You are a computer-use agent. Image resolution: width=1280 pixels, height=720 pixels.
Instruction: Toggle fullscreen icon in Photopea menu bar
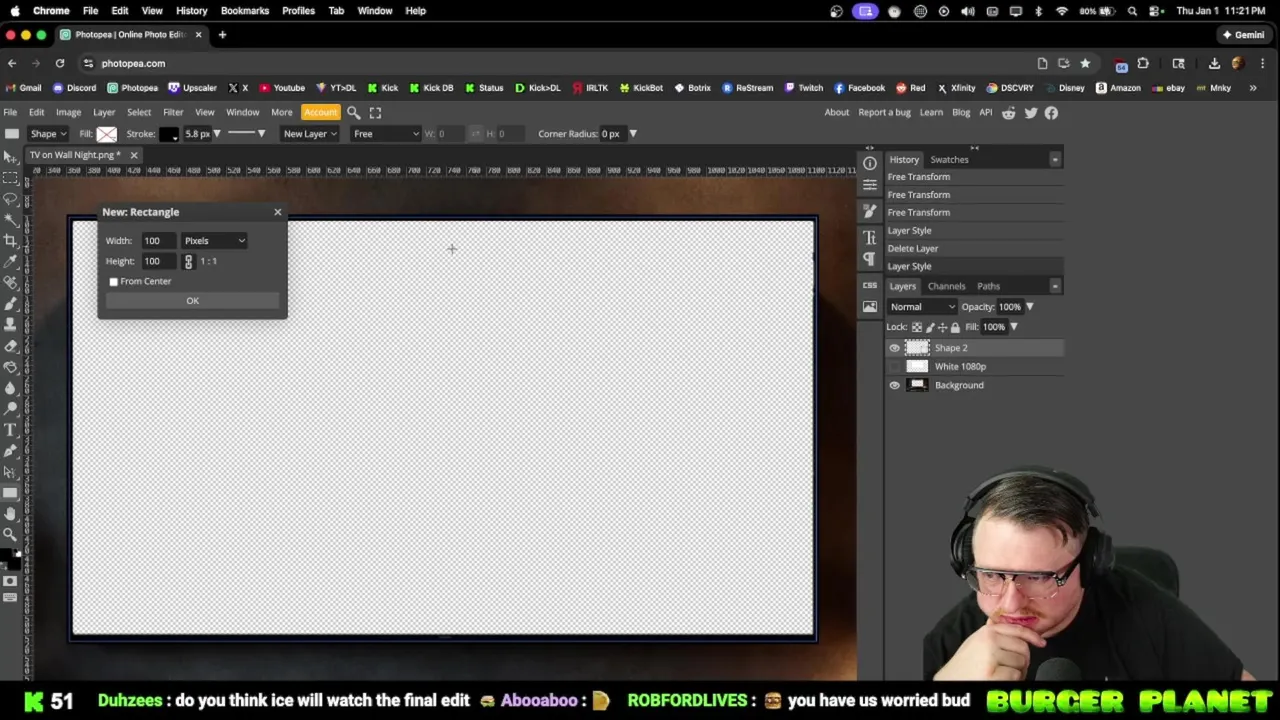point(376,113)
